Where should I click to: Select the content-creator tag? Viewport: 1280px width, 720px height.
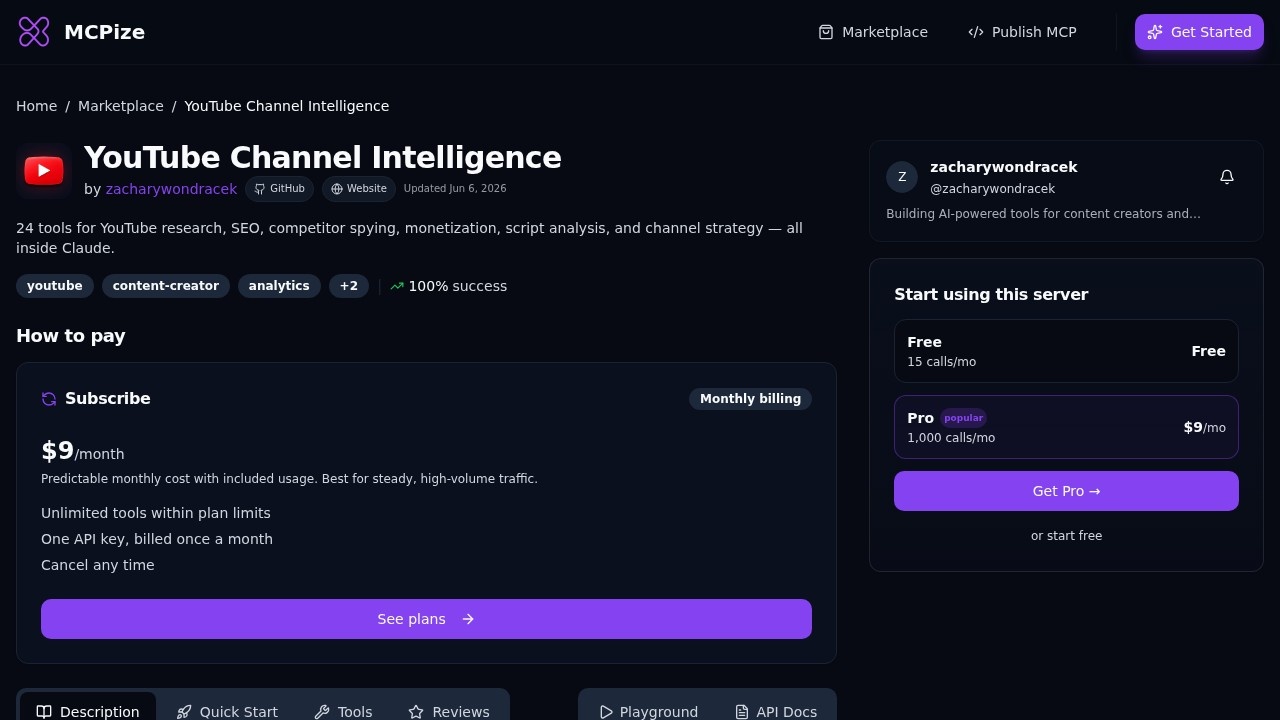166,286
